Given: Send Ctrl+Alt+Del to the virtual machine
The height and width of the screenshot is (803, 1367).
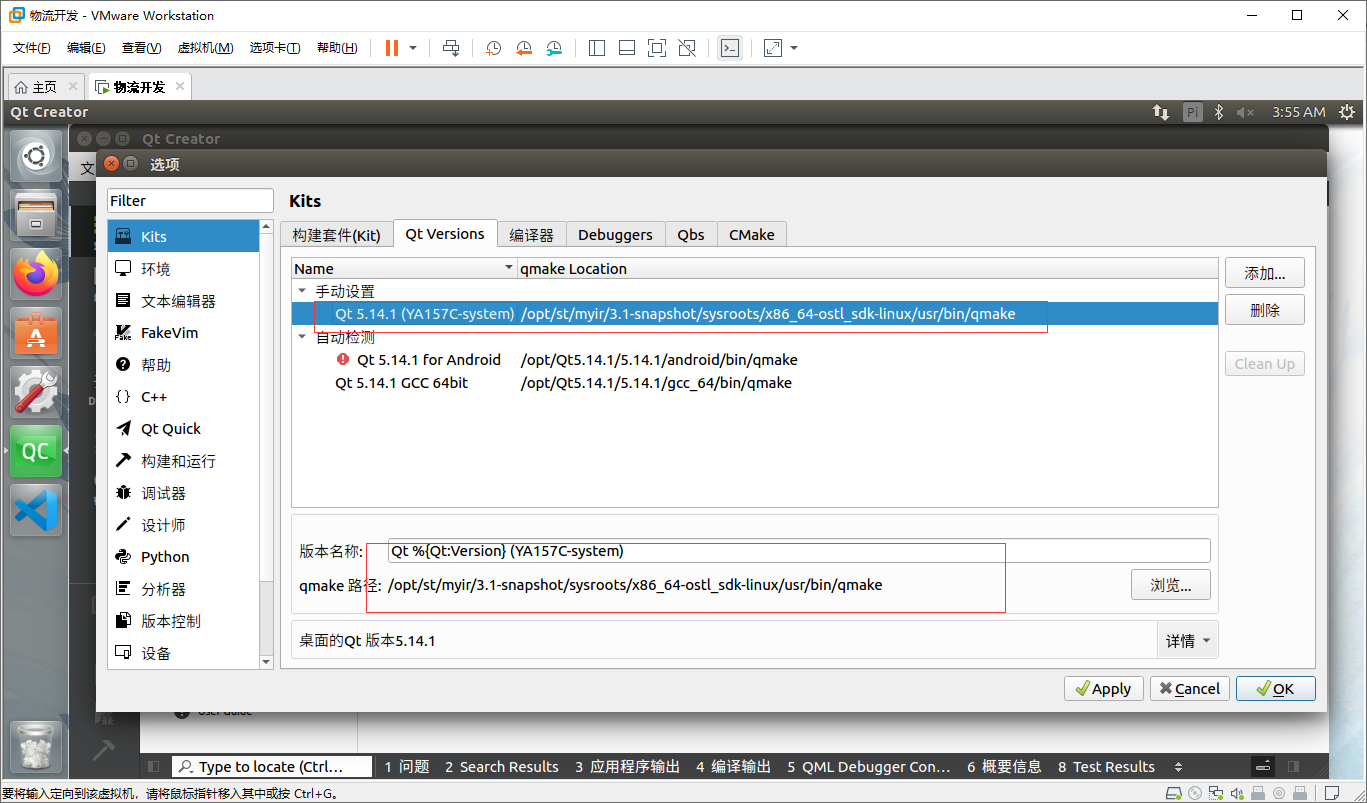Looking at the screenshot, I should tap(451, 48).
